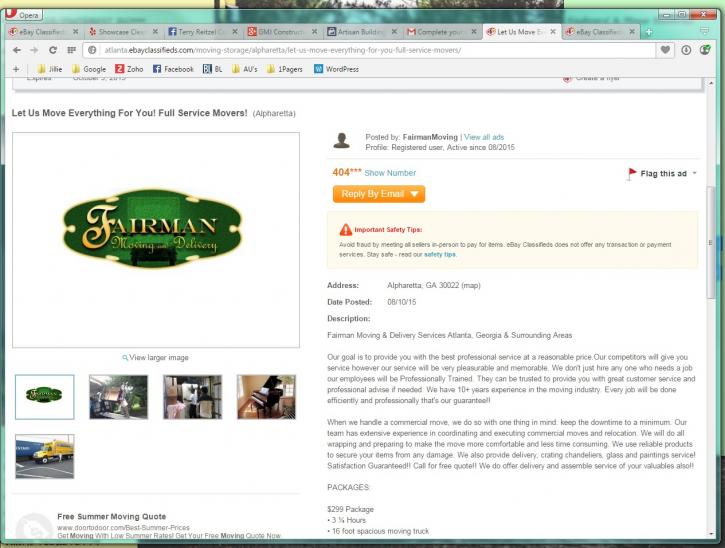The width and height of the screenshot is (725, 548).
Task: Click the browser forward arrow
Action: [34, 50]
